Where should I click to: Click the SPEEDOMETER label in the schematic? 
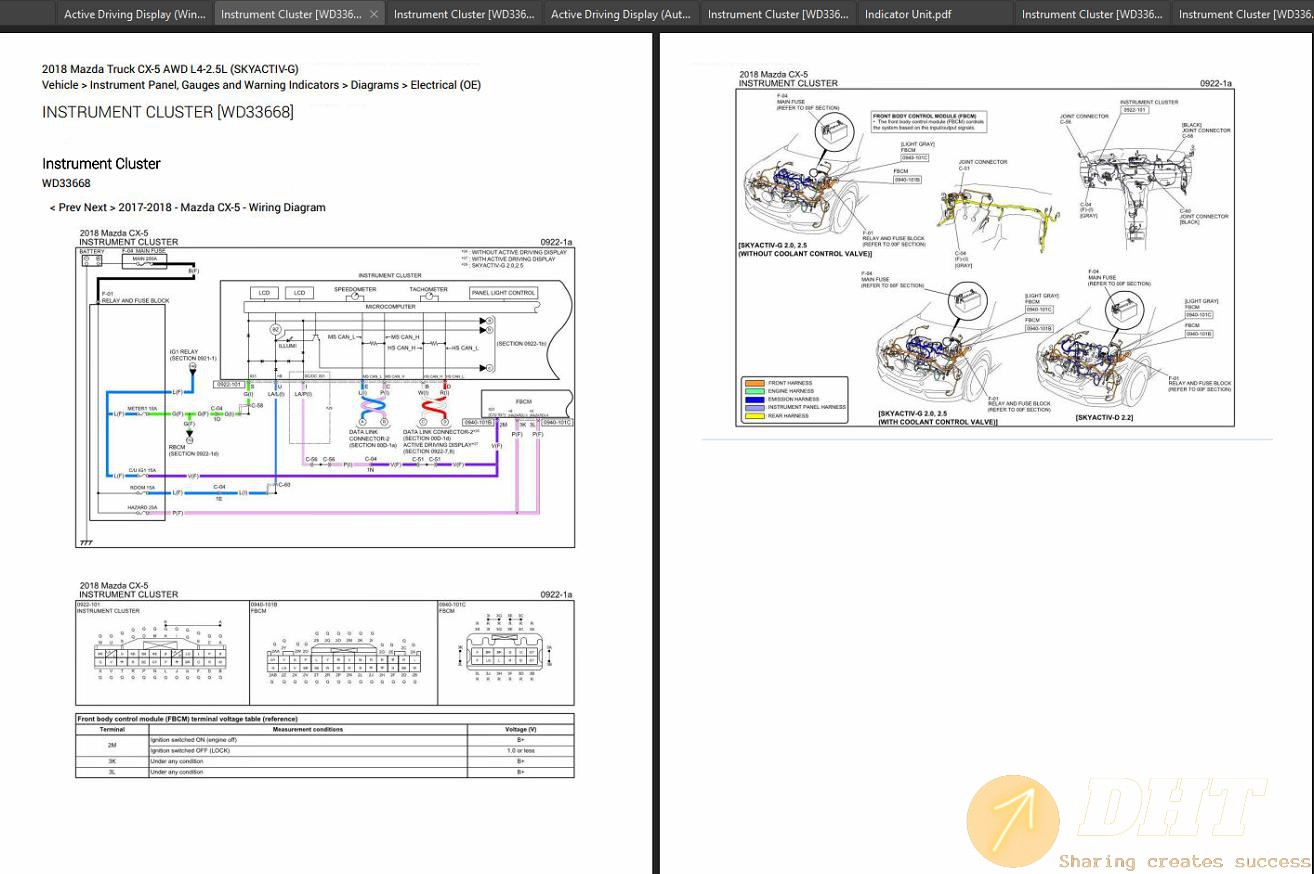354,289
